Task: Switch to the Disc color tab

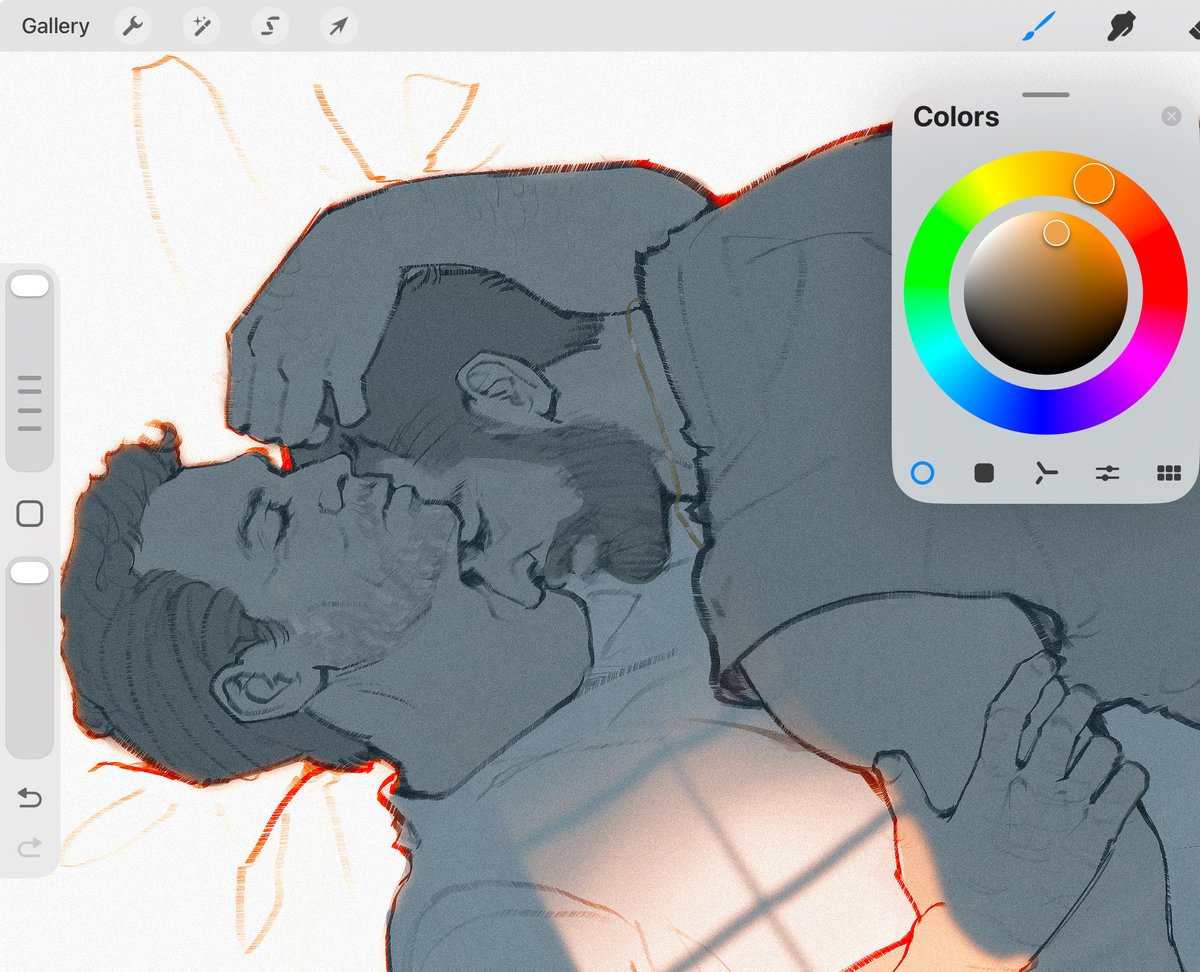Action: [923, 473]
